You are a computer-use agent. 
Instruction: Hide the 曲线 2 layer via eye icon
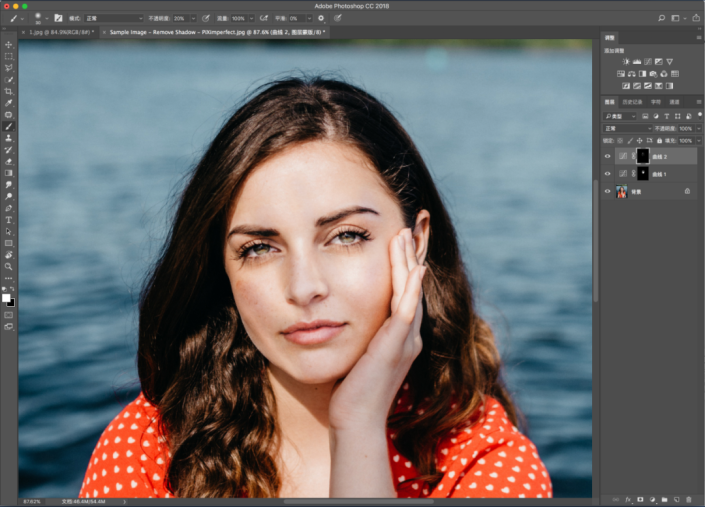coord(608,157)
